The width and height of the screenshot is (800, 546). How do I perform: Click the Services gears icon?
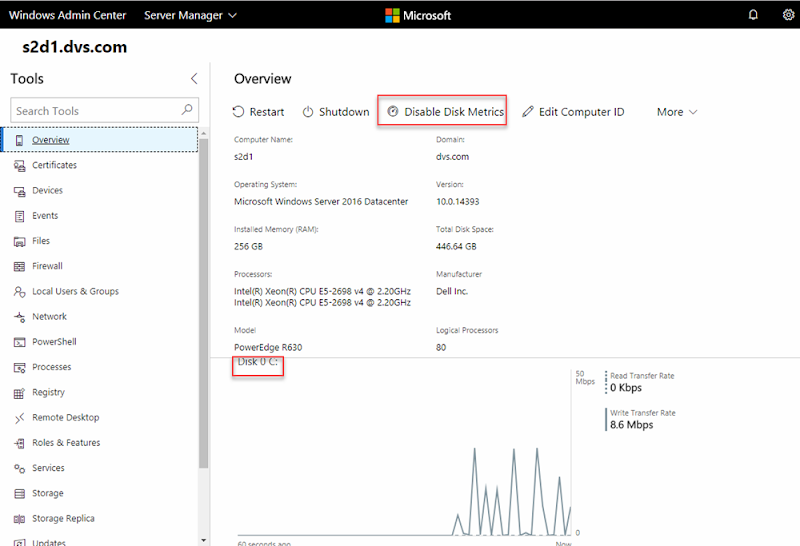tap(19, 468)
